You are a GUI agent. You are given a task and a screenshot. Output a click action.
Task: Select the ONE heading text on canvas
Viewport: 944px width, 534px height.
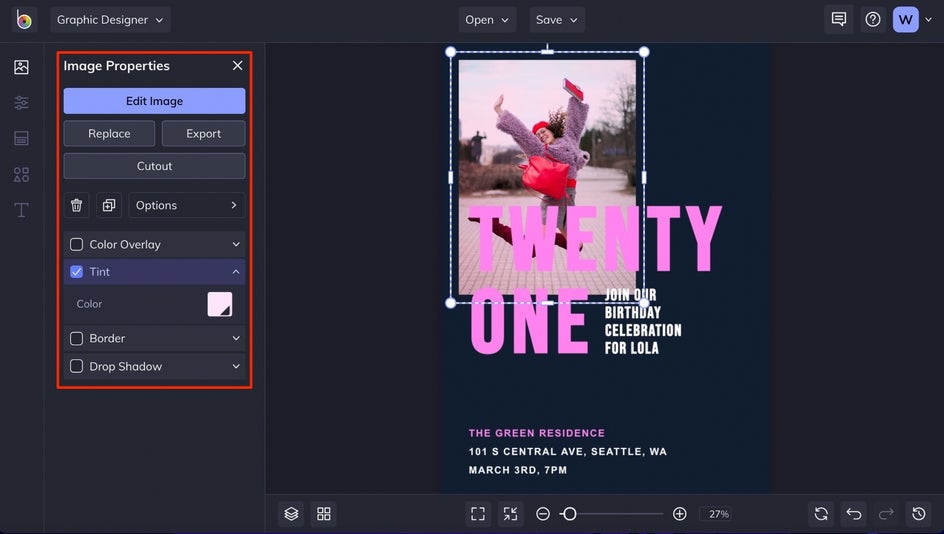529,321
